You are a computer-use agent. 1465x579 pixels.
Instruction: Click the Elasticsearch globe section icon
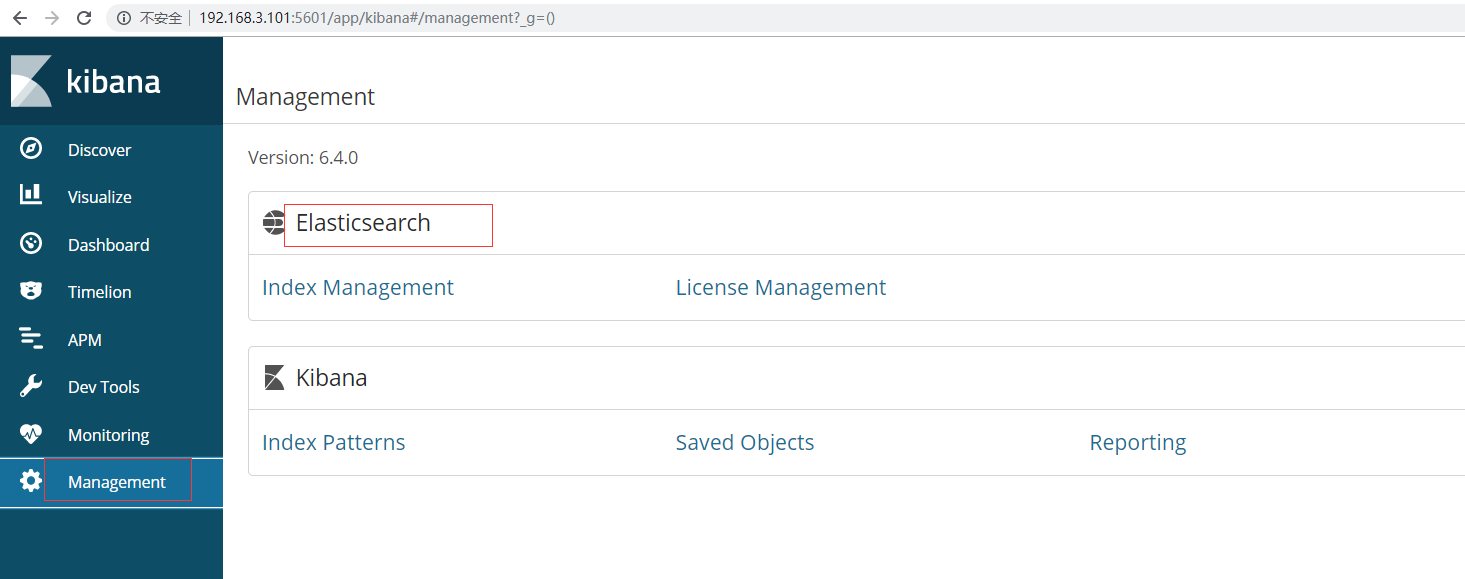click(x=274, y=223)
